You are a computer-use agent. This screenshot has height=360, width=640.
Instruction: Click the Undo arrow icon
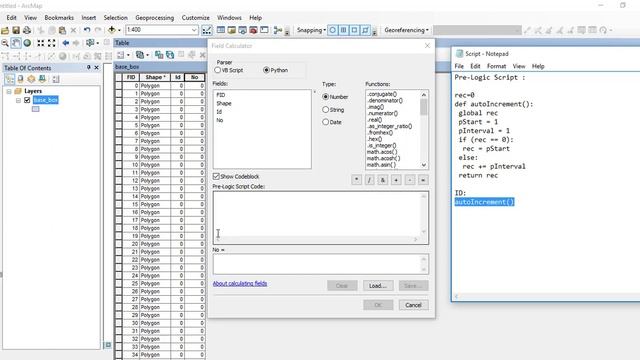[x=87, y=30]
